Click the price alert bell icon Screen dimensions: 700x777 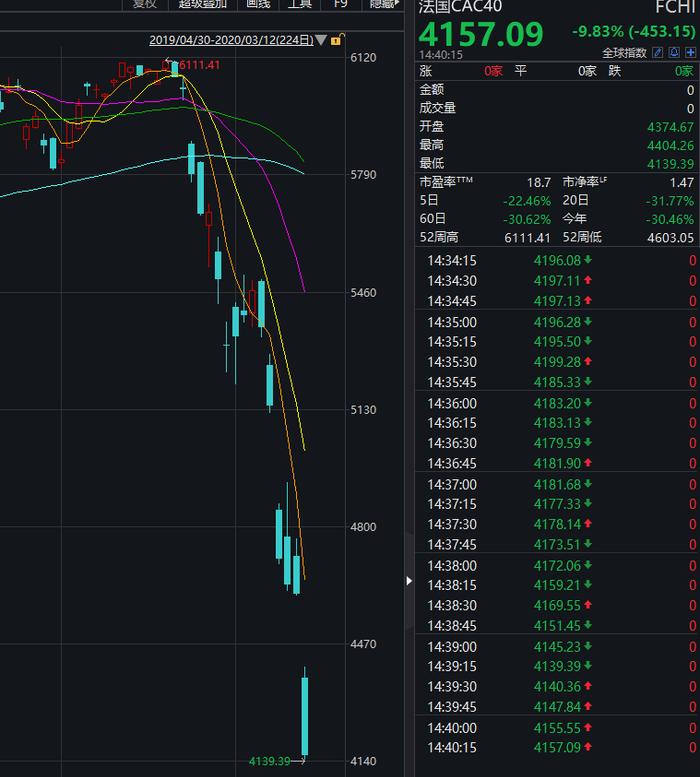click(x=674, y=53)
